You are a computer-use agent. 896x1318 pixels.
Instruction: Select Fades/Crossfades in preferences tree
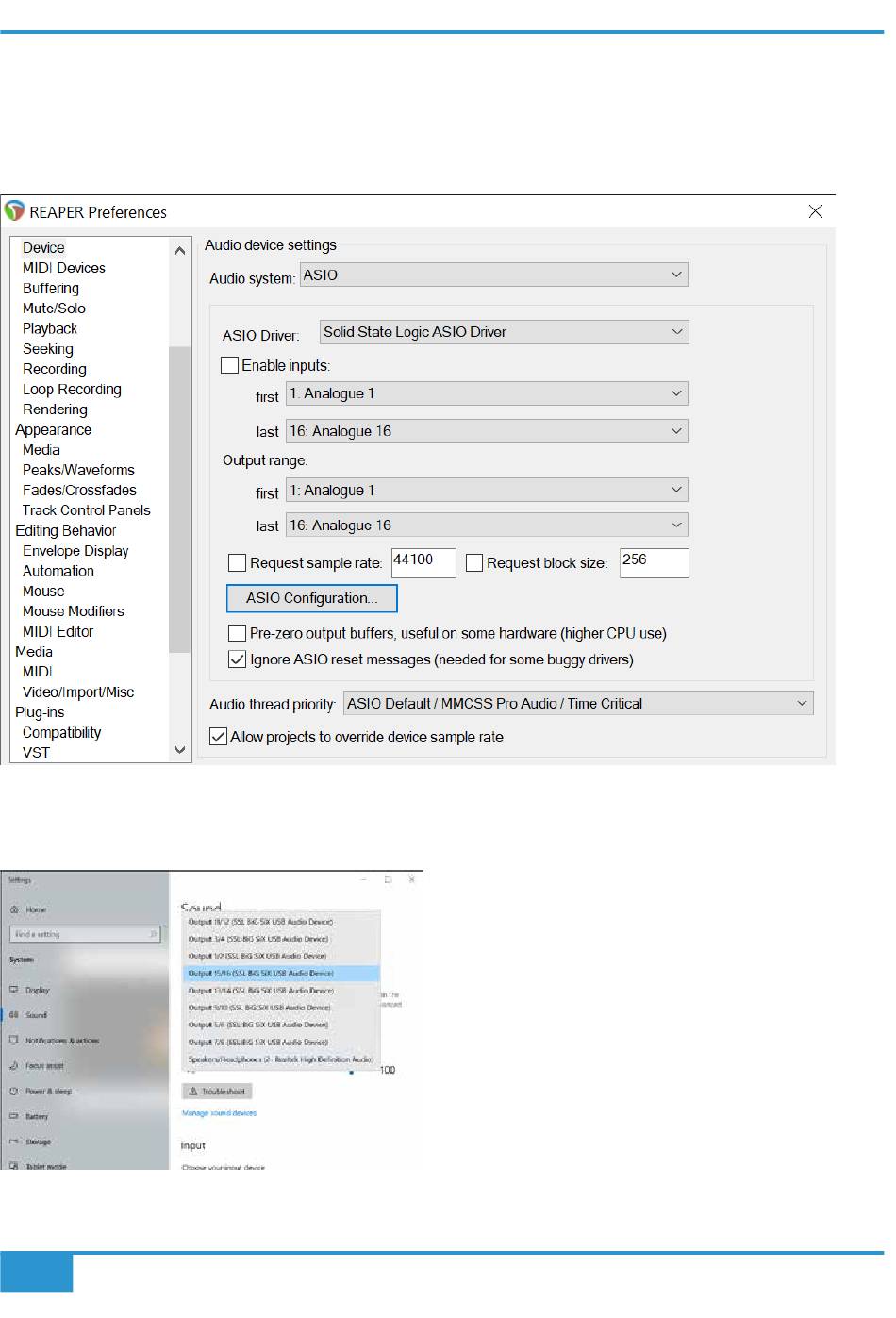point(79,491)
